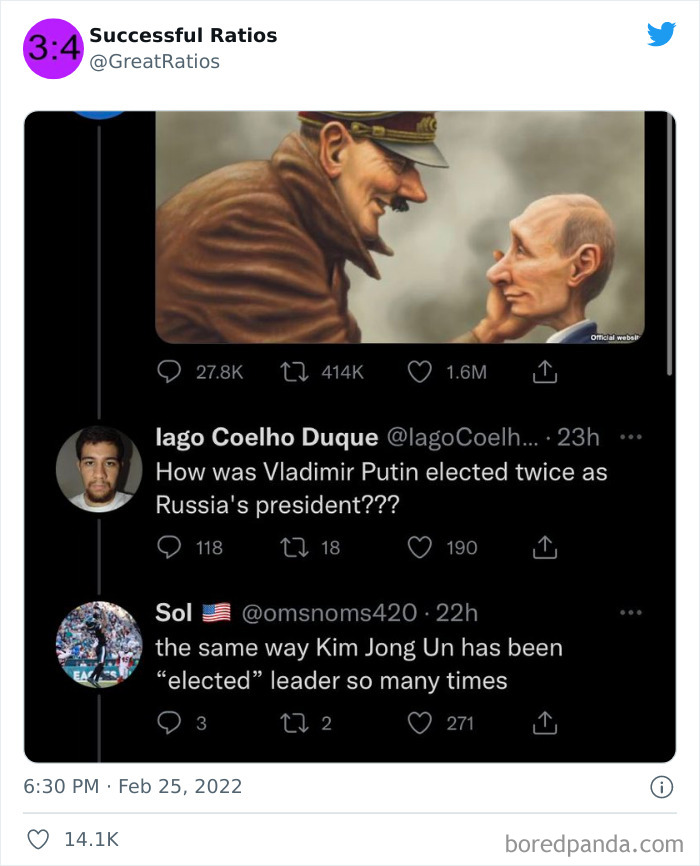700x866 pixels.
Task: Click the Twitter bird logo
Action: 662,34
